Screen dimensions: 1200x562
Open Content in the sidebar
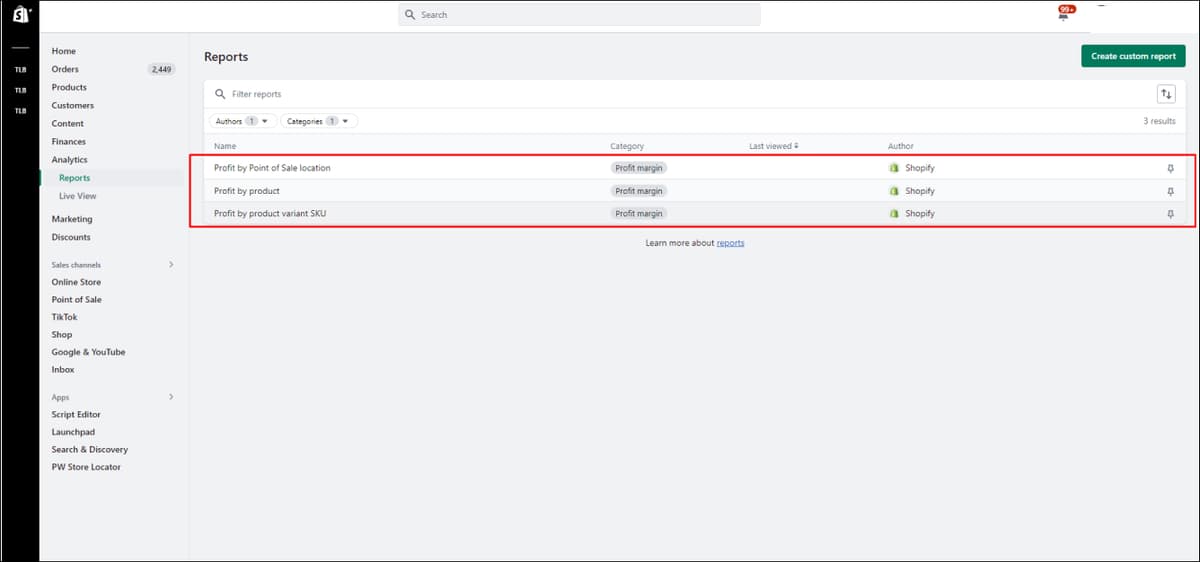point(68,123)
